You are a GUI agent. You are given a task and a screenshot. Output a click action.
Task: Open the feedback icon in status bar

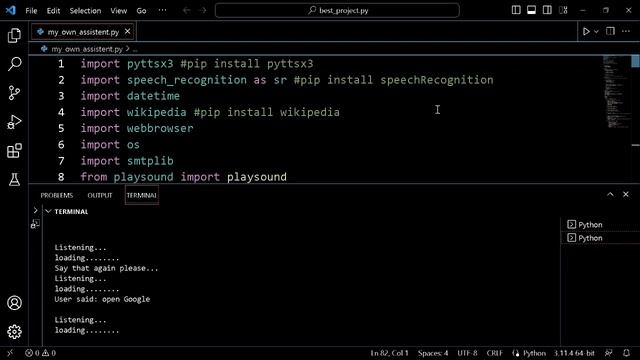(609, 353)
